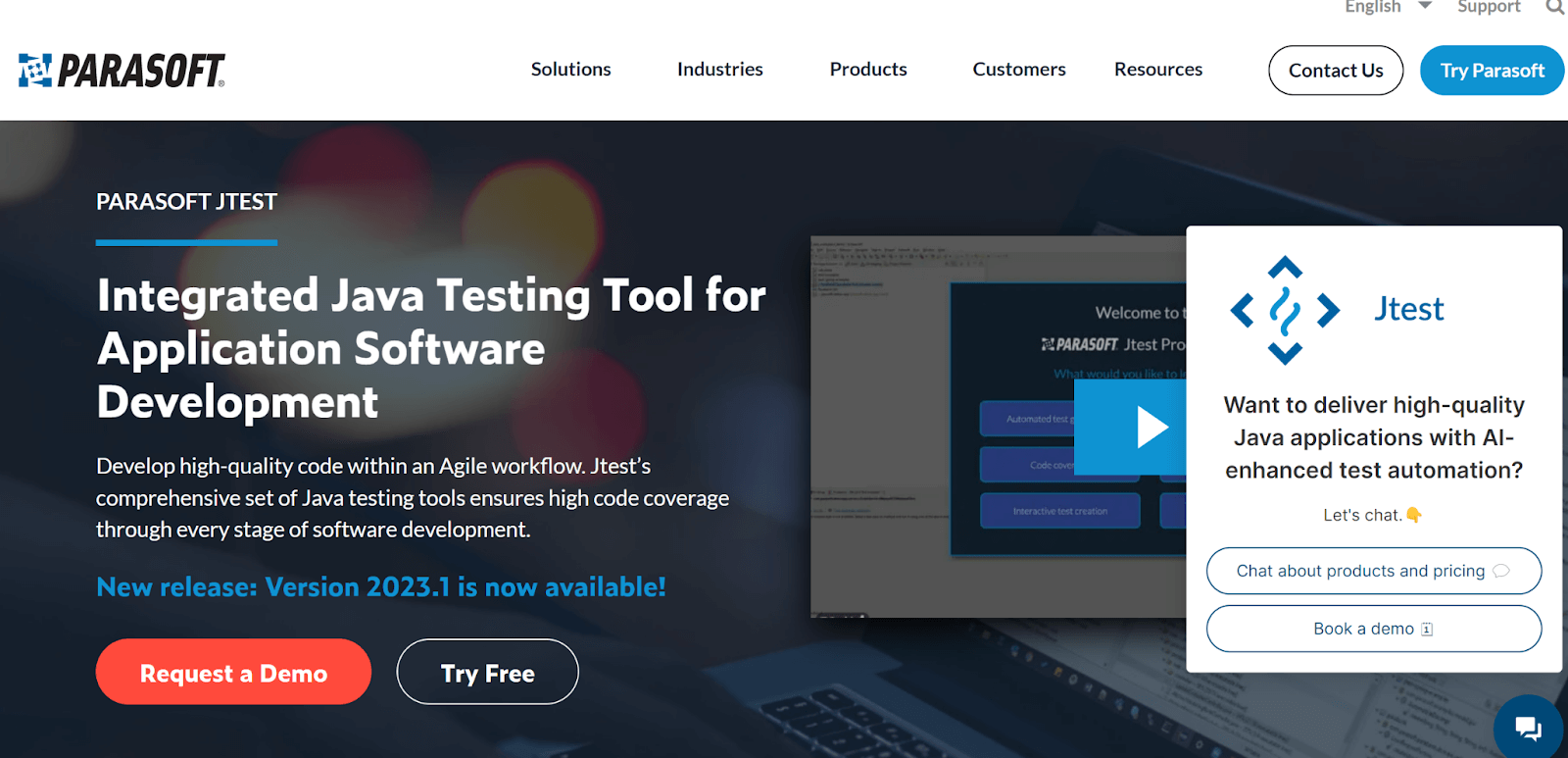Click the PARASOFT JTEST heading text

(186, 202)
